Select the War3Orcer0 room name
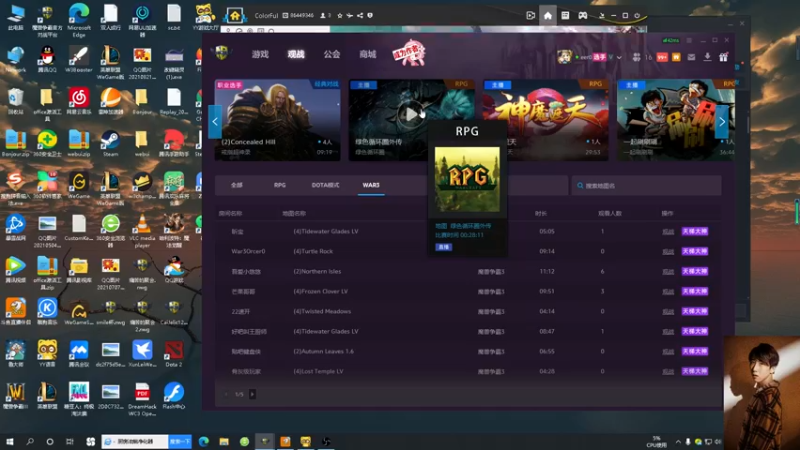Image resolution: width=800 pixels, height=450 pixels. [248, 252]
